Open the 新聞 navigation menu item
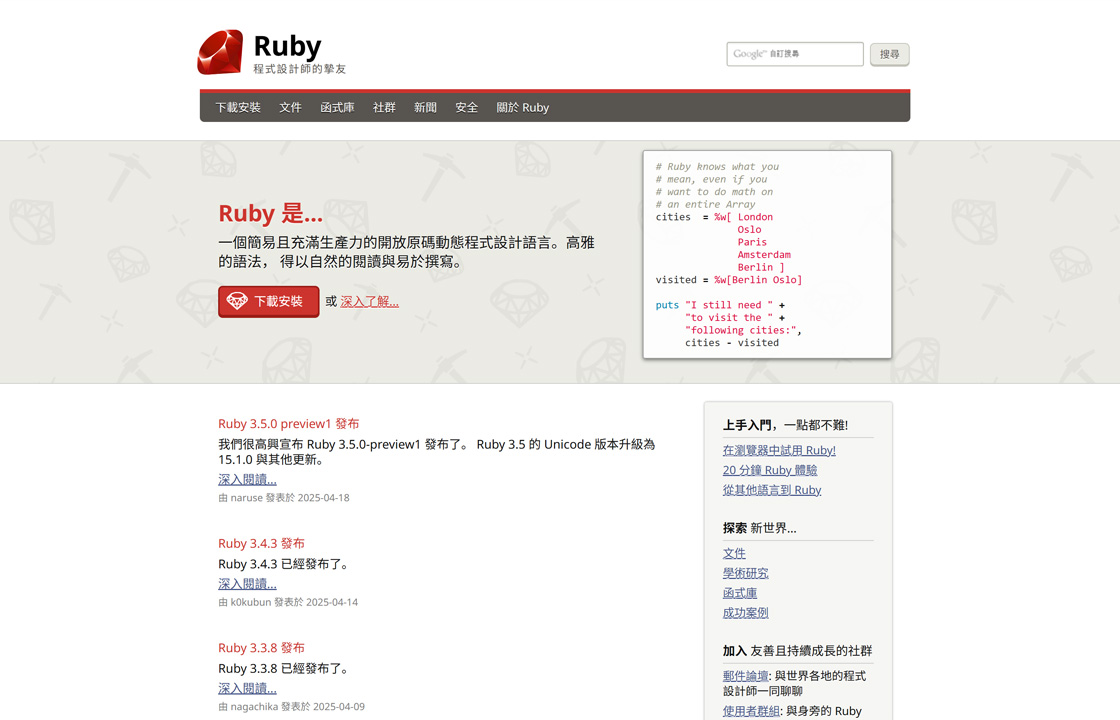 coord(425,107)
